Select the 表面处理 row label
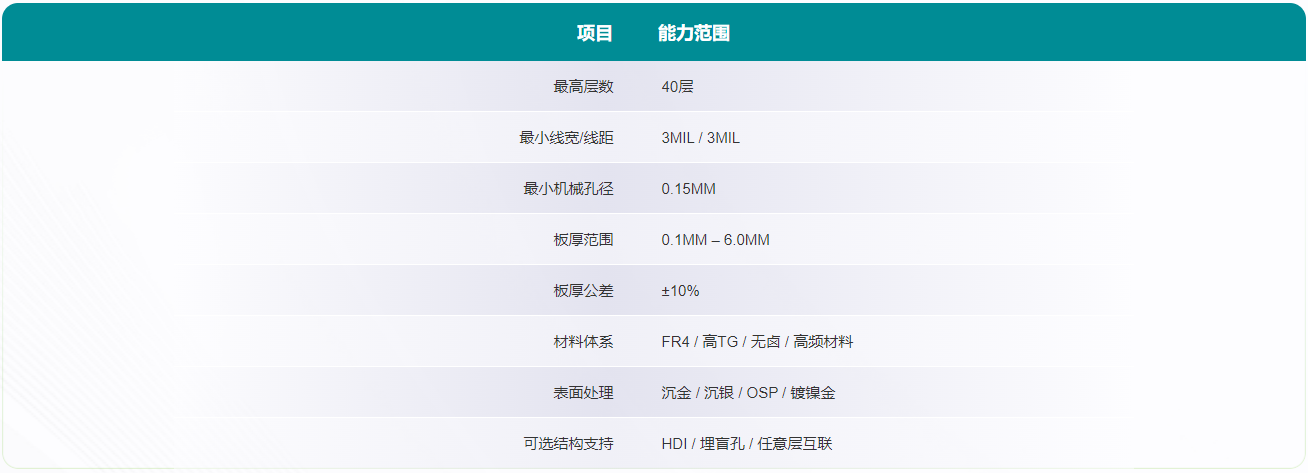1308x473 pixels. point(583,393)
